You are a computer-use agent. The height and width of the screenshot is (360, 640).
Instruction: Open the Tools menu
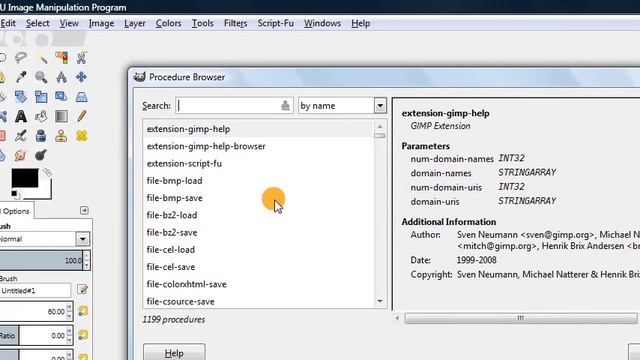pos(202,23)
